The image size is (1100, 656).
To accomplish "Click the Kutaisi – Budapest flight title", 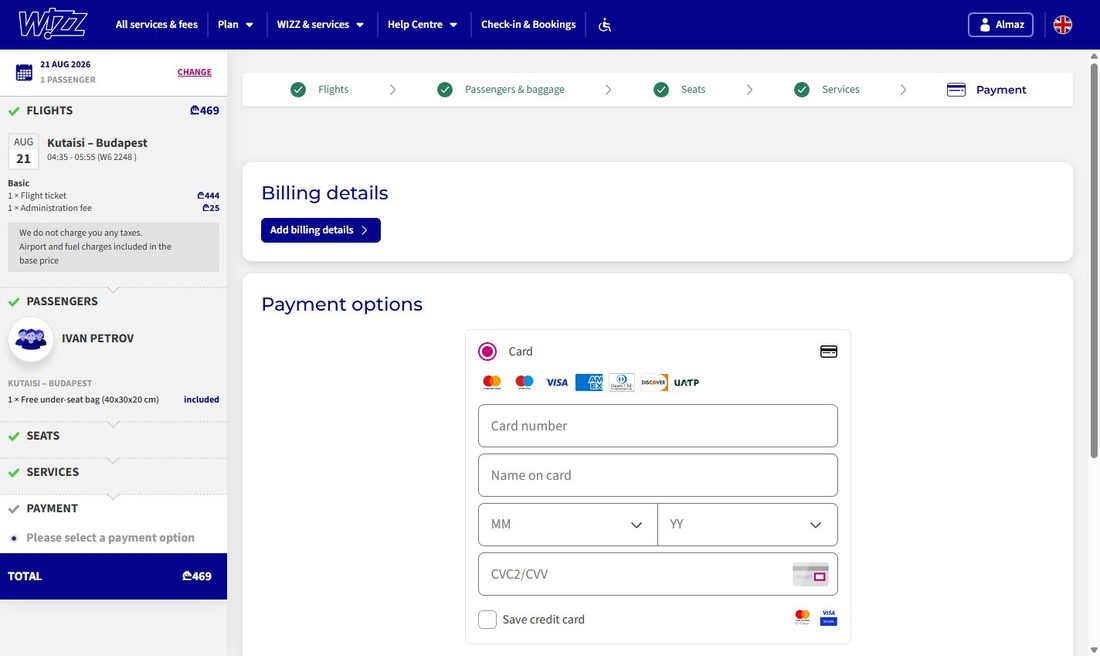I will [x=97, y=143].
